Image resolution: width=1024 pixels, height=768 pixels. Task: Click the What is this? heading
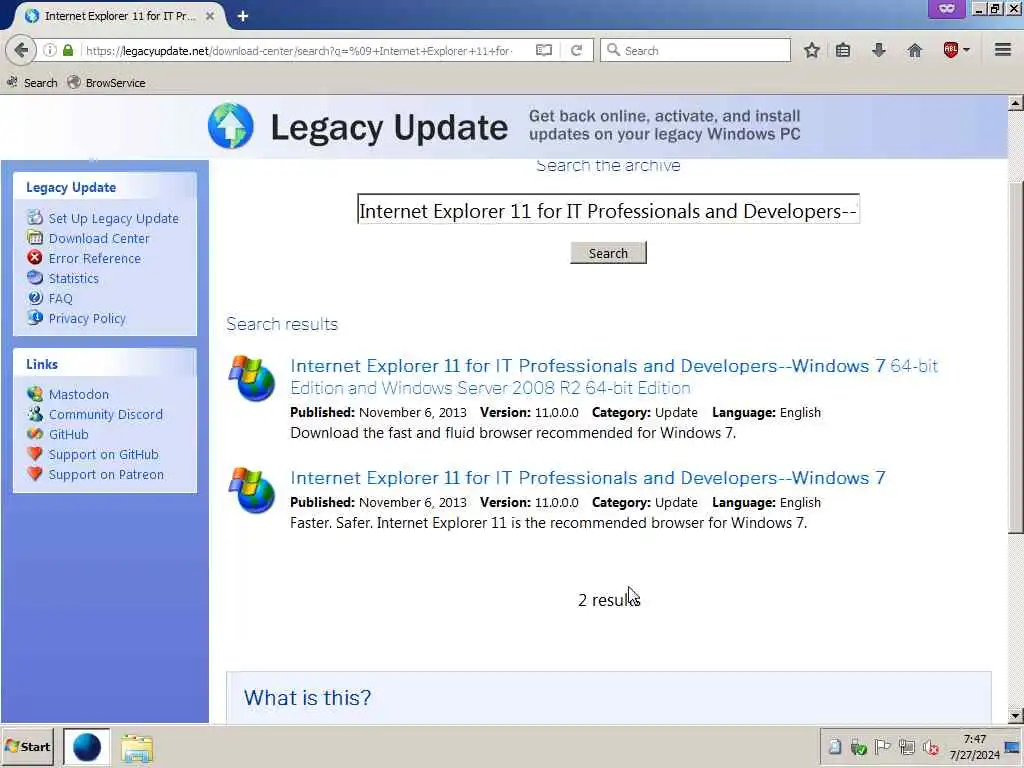[307, 697]
